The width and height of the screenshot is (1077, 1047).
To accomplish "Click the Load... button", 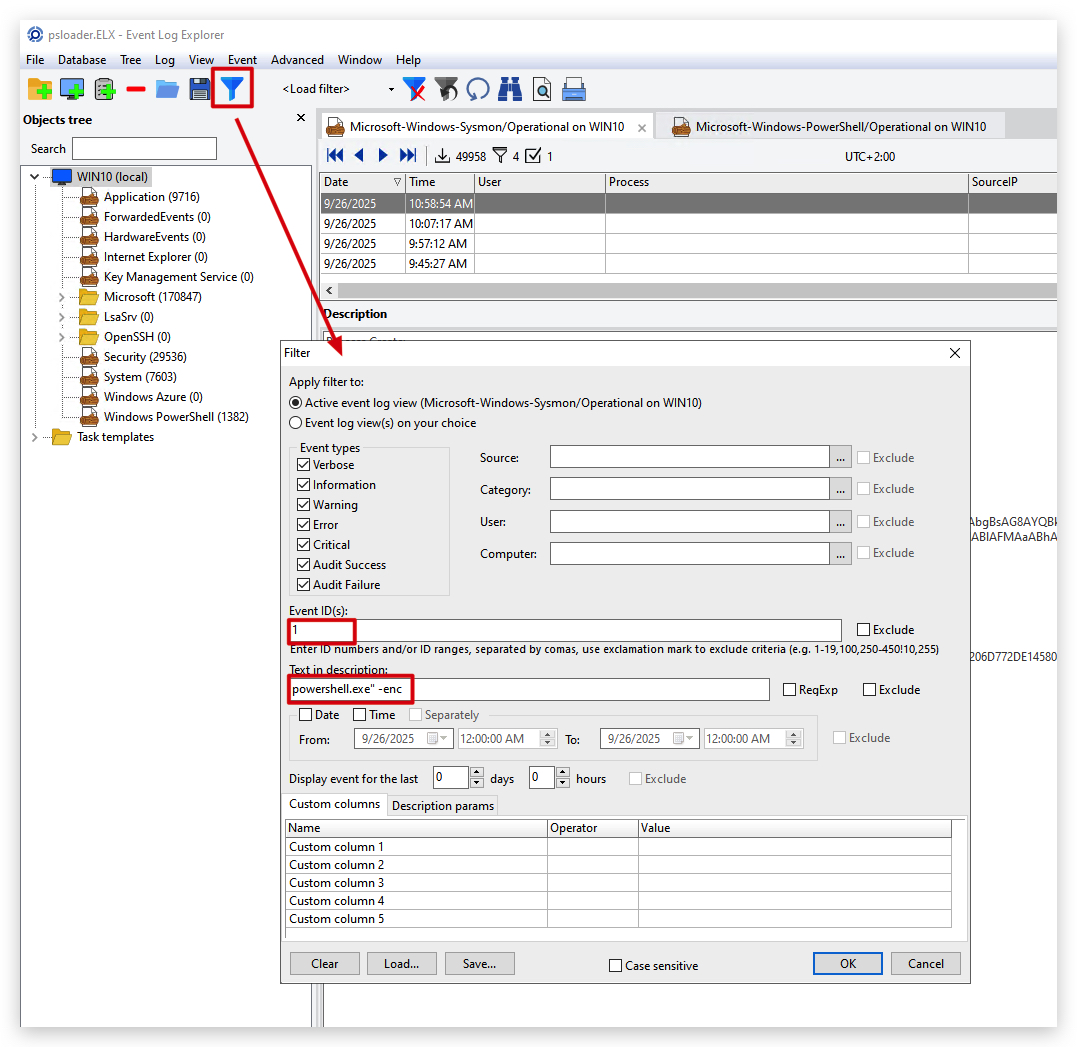I will (x=401, y=964).
